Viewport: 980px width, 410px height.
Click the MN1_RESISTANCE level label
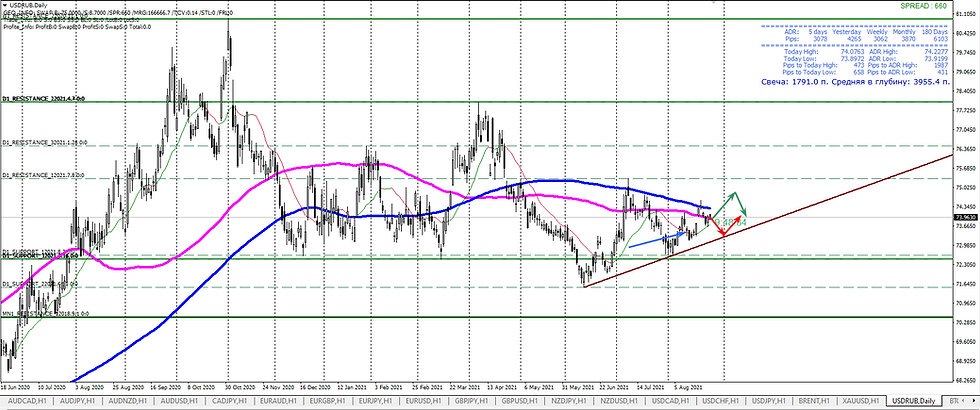tap(44, 314)
